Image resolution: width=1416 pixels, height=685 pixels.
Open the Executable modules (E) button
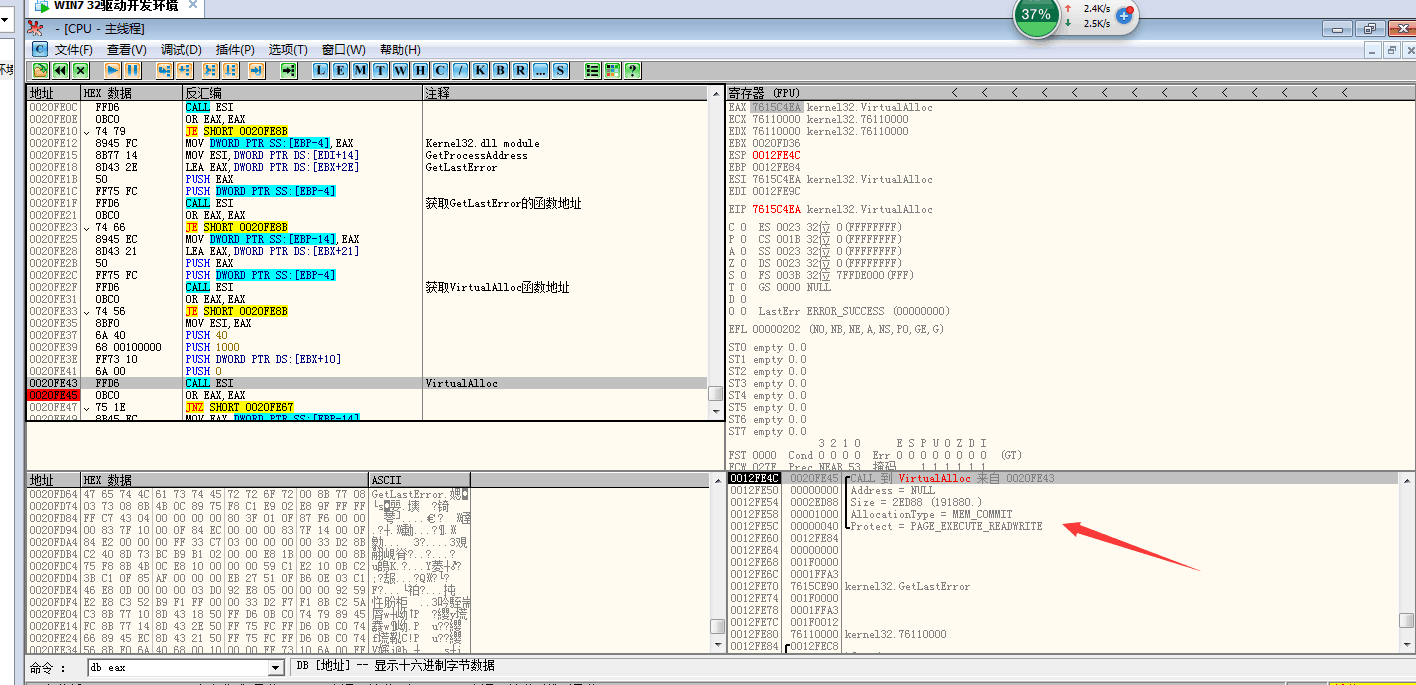click(341, 70)
